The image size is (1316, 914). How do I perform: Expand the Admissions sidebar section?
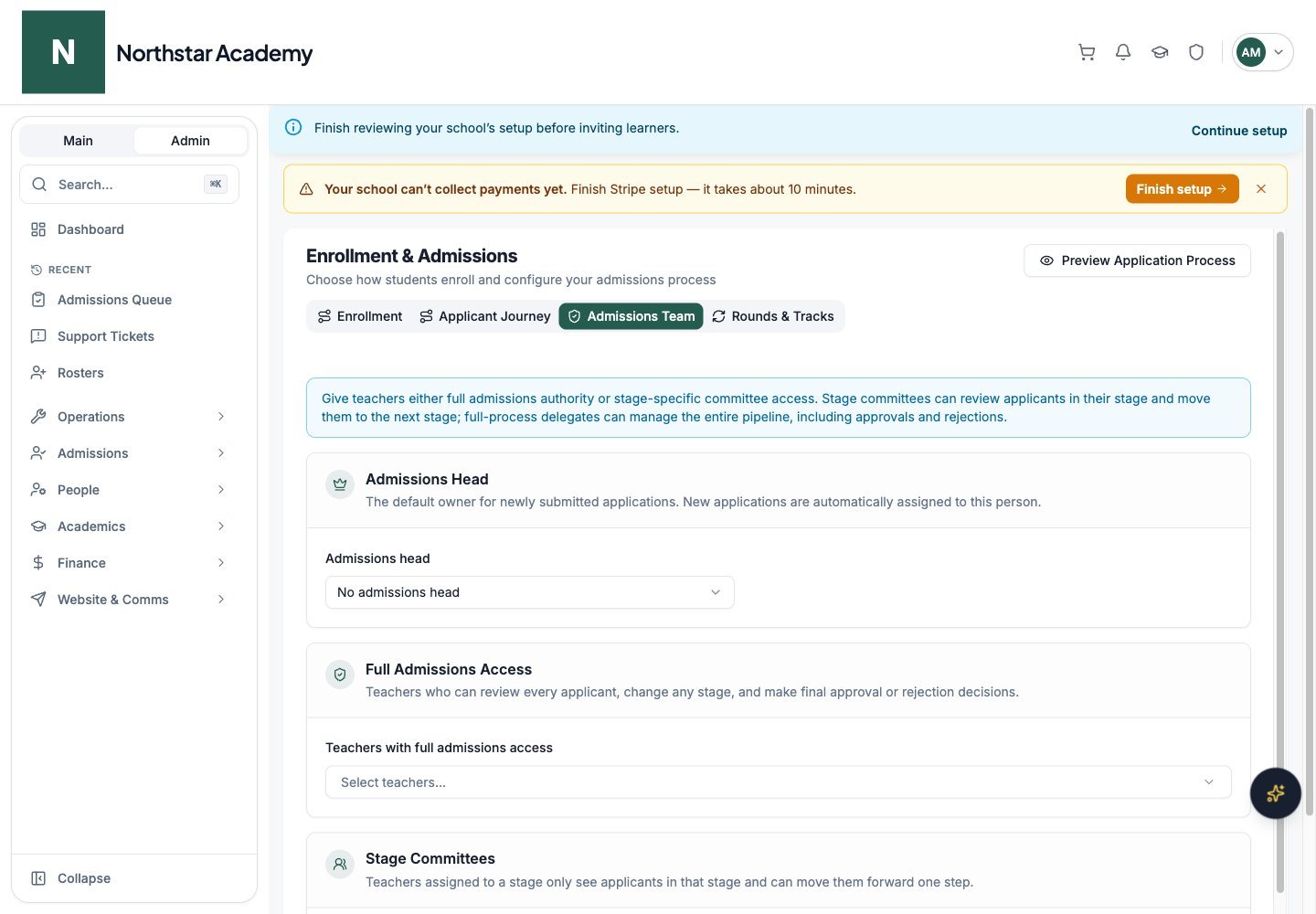click(129, 453)
